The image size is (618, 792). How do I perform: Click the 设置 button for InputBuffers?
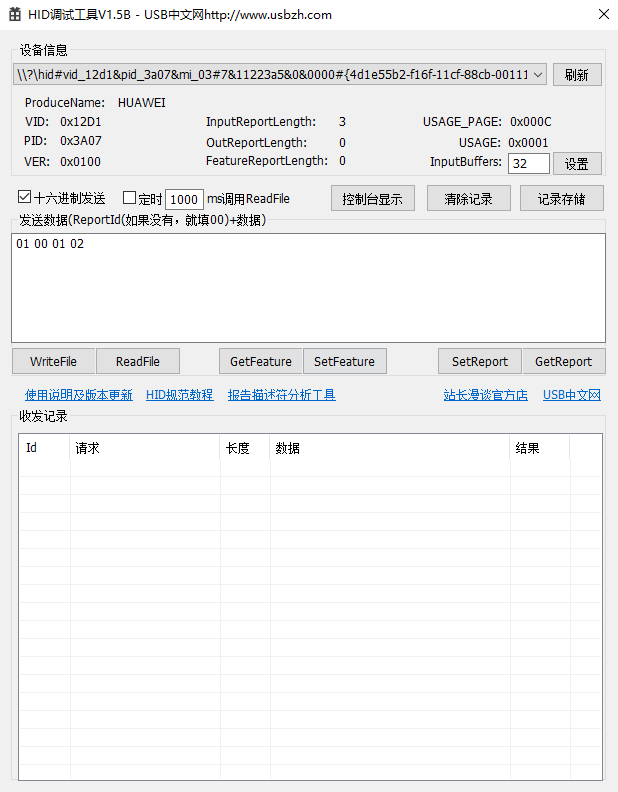(577, 164)
